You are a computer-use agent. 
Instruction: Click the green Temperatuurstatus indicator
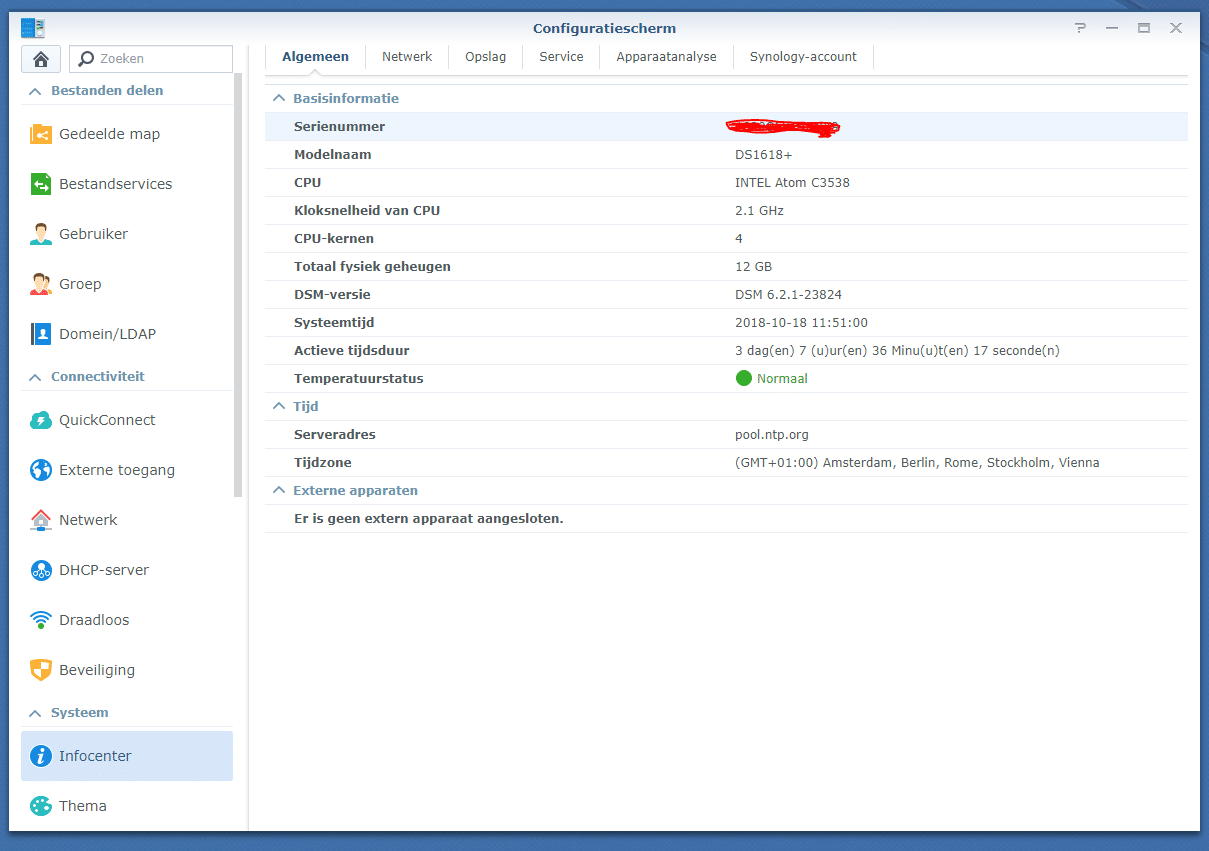743,378
